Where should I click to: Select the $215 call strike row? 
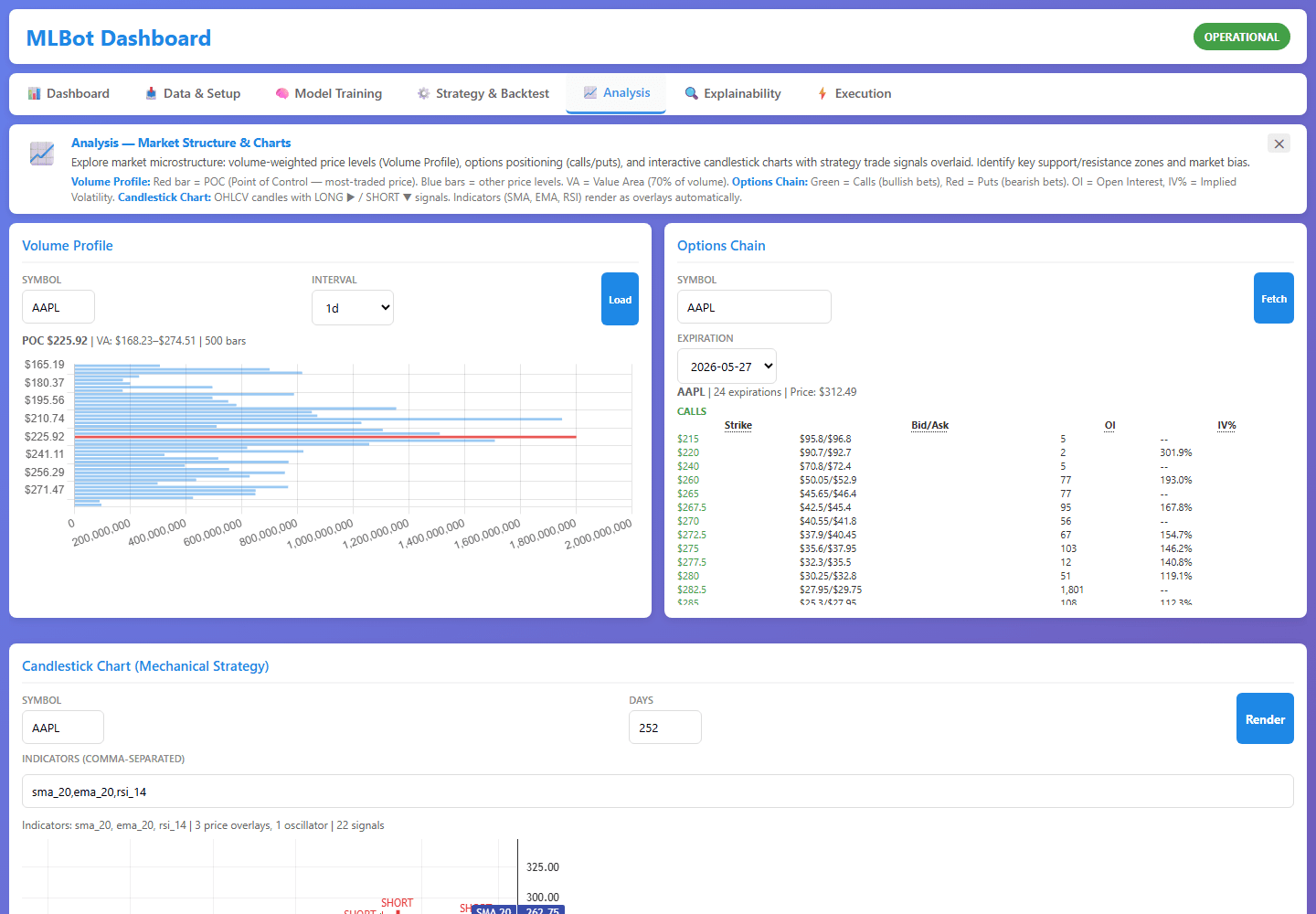[985, 439]
